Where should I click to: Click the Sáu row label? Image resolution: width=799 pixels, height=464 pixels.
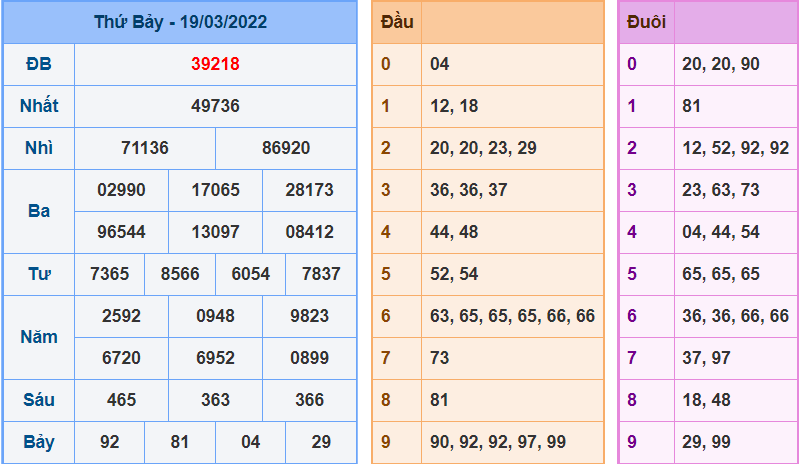click(x=39, y=400)
